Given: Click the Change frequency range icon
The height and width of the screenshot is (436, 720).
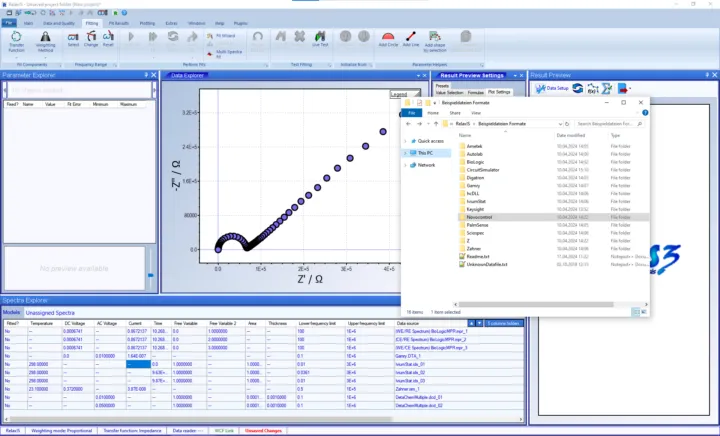Looking at the screenshot, I should point(91,39).
